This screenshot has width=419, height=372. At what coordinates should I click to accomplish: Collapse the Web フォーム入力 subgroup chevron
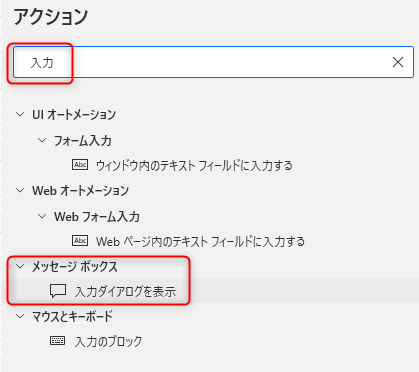[x=42, y=216]
